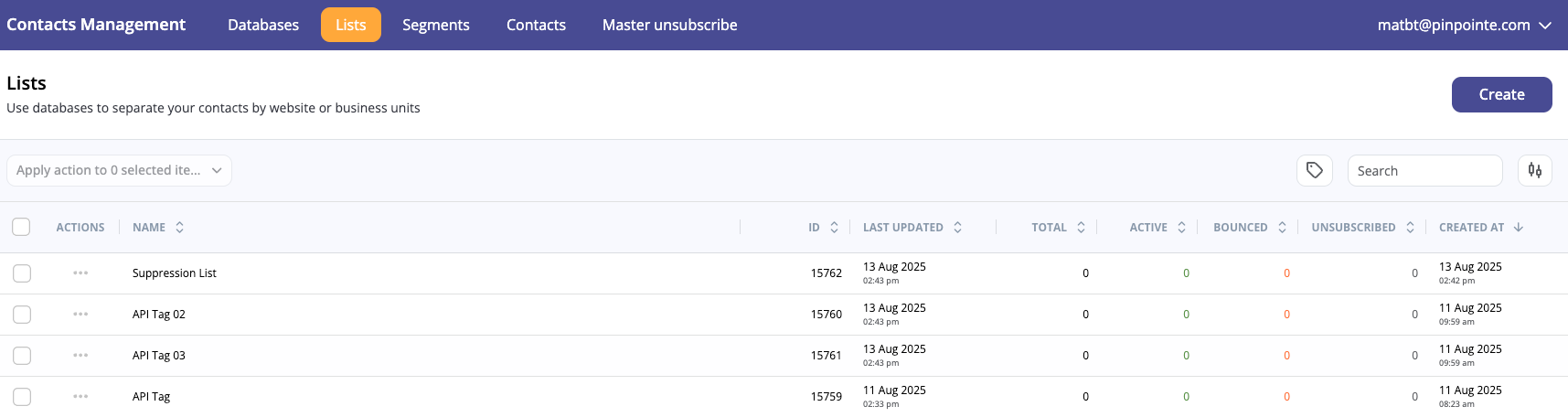Viewport: 1568px width, 417px height.
Task: Open the Master unsubscribe tab
Action: tap(669, 25)
